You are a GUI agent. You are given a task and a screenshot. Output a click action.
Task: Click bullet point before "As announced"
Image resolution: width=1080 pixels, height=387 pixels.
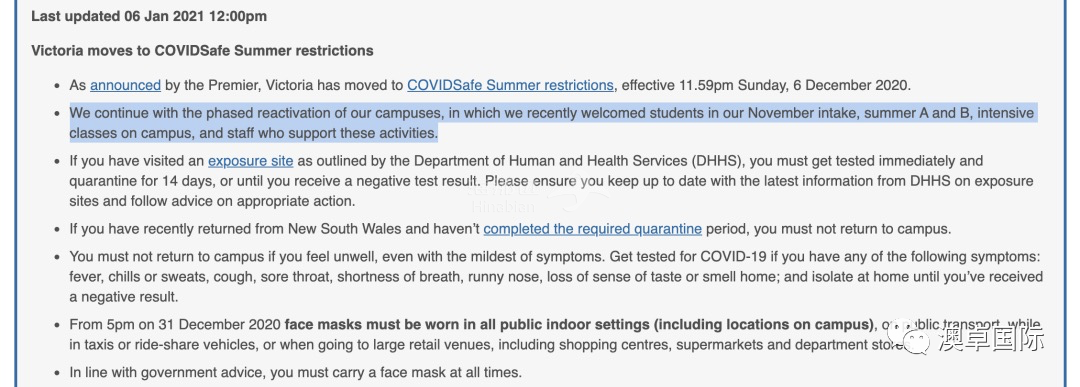(x=57, y=87)
